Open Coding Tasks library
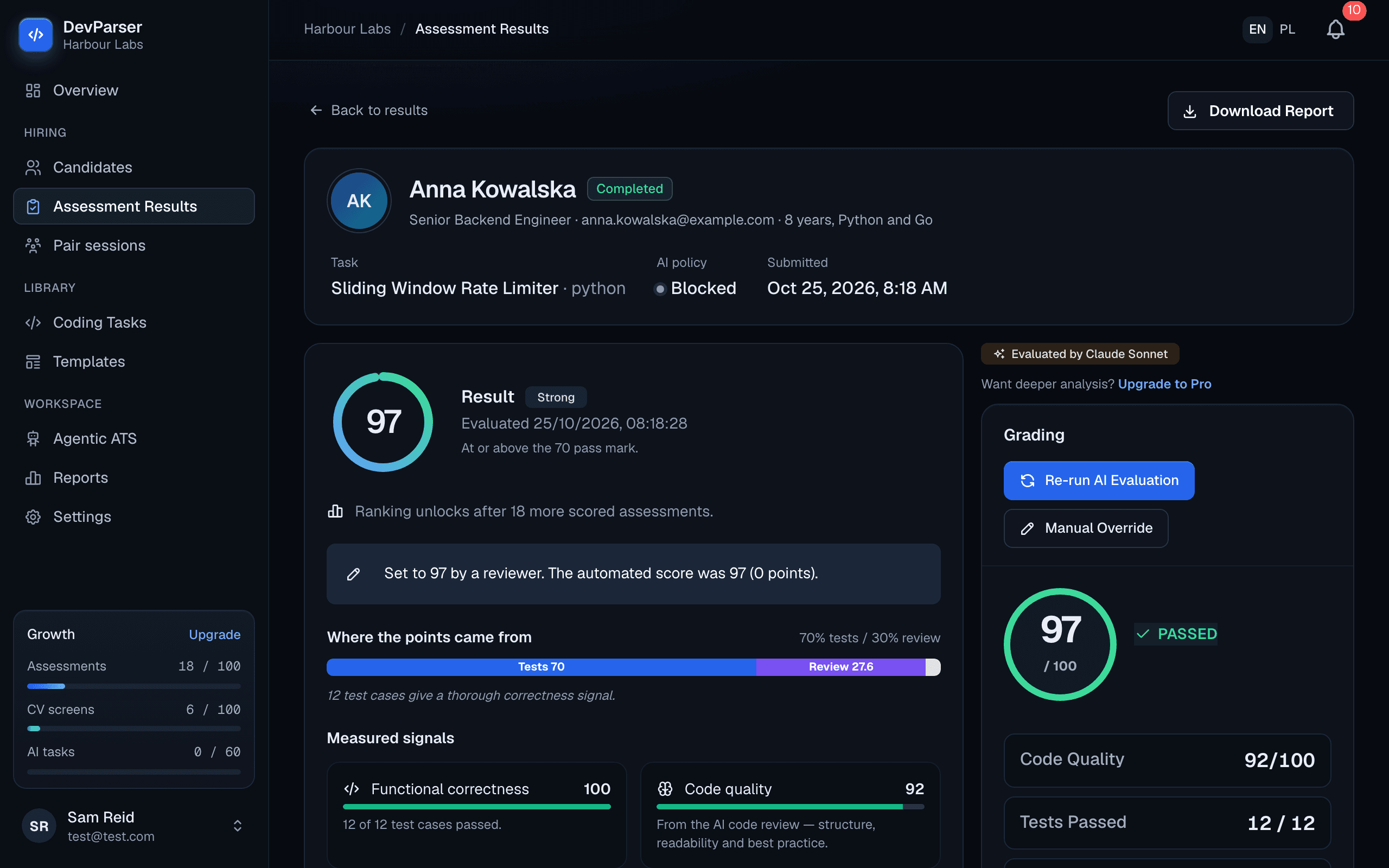This screenshot has height=868, width=1389. pos(133,323)
